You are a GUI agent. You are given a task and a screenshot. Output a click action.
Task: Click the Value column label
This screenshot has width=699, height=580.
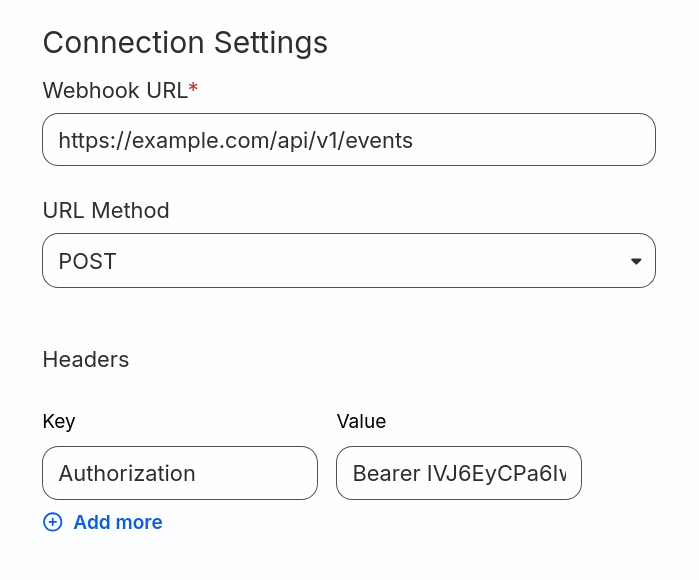pyautogui.click(x=361, y=421)
